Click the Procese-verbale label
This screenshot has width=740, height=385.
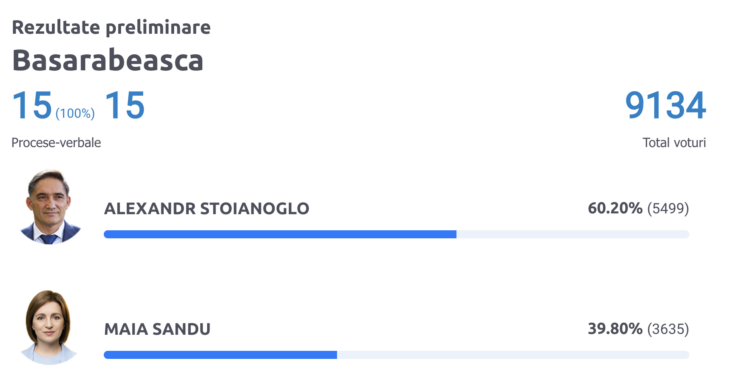click(x=56, y=143)
